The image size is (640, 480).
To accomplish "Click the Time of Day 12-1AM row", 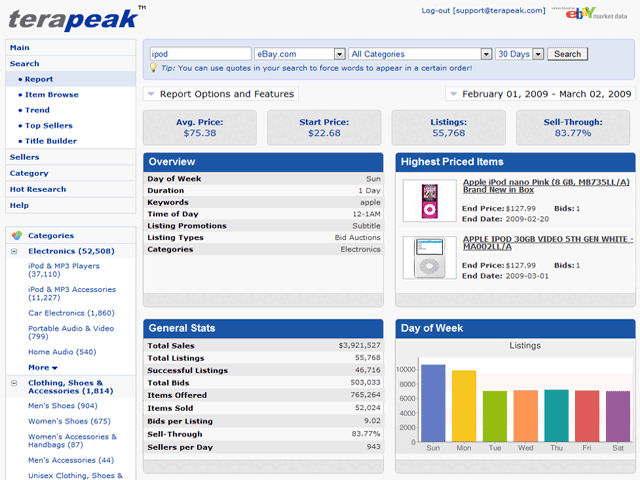I will [x=263, y=214].
